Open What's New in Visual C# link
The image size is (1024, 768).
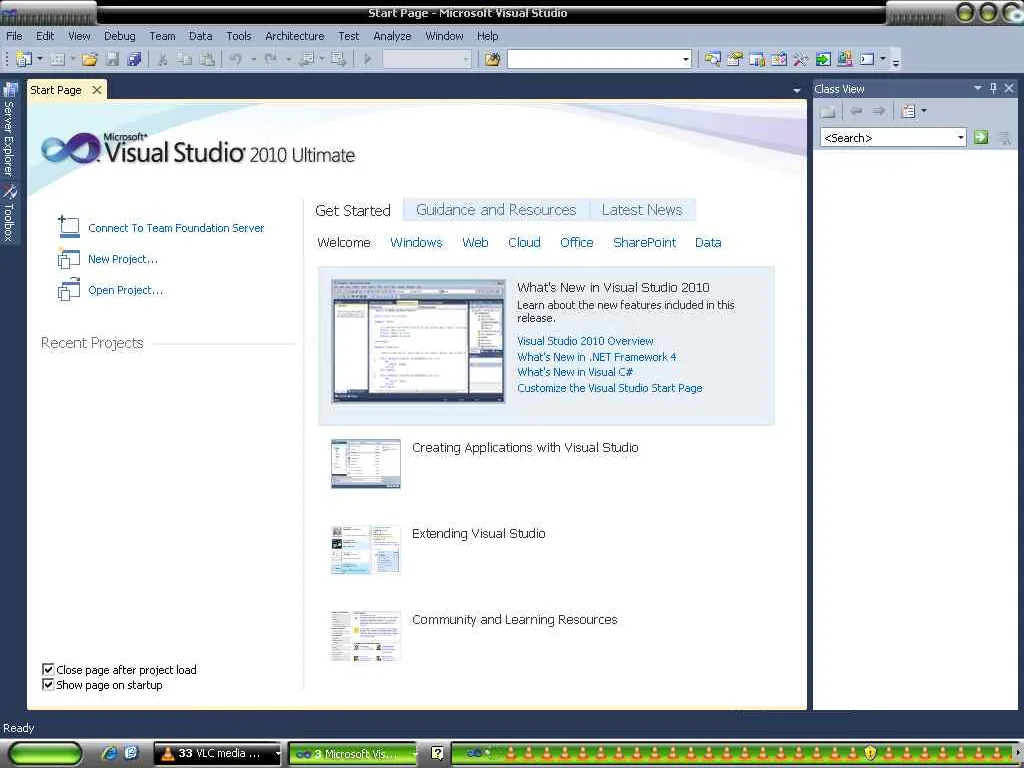(575, 372)
